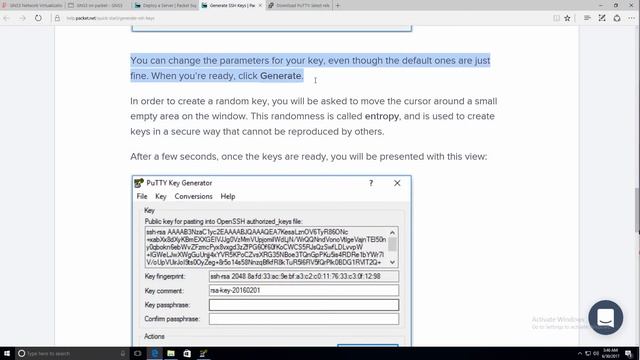
Task: Refresh the current page
Action: (38, 18)
